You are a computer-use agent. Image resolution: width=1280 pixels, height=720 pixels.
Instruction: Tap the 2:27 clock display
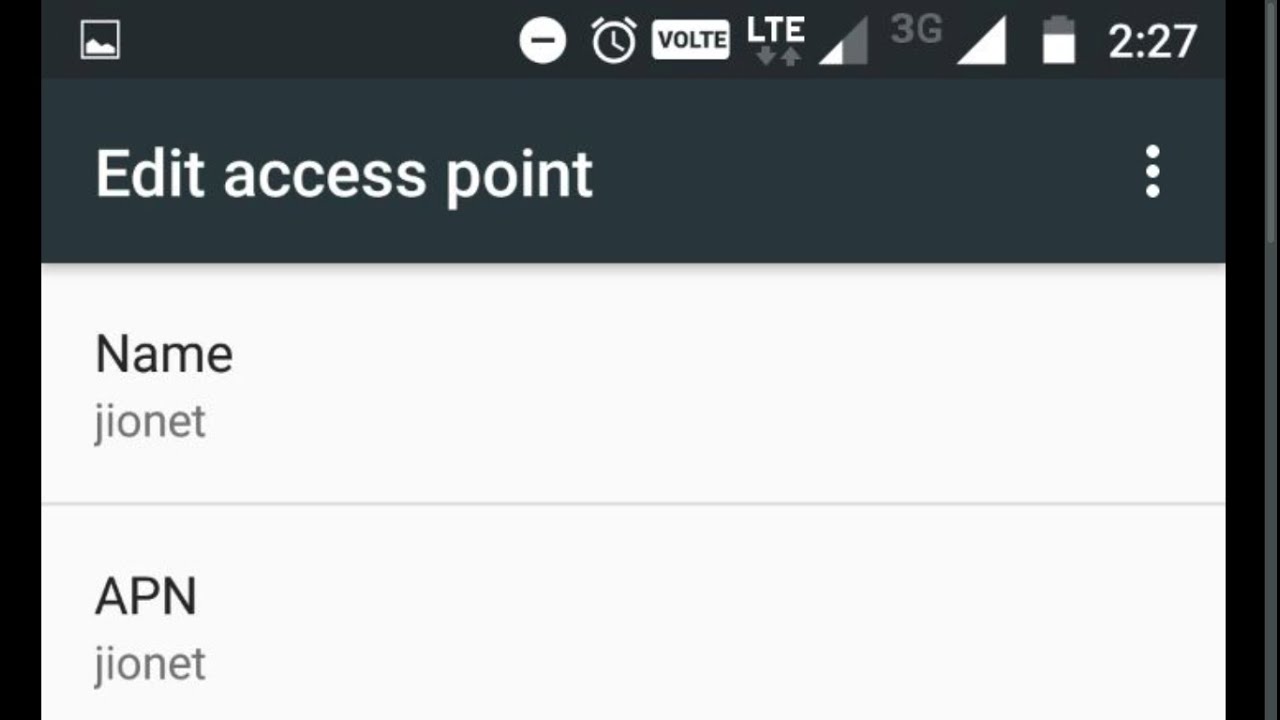click(x=1153, y=41)
